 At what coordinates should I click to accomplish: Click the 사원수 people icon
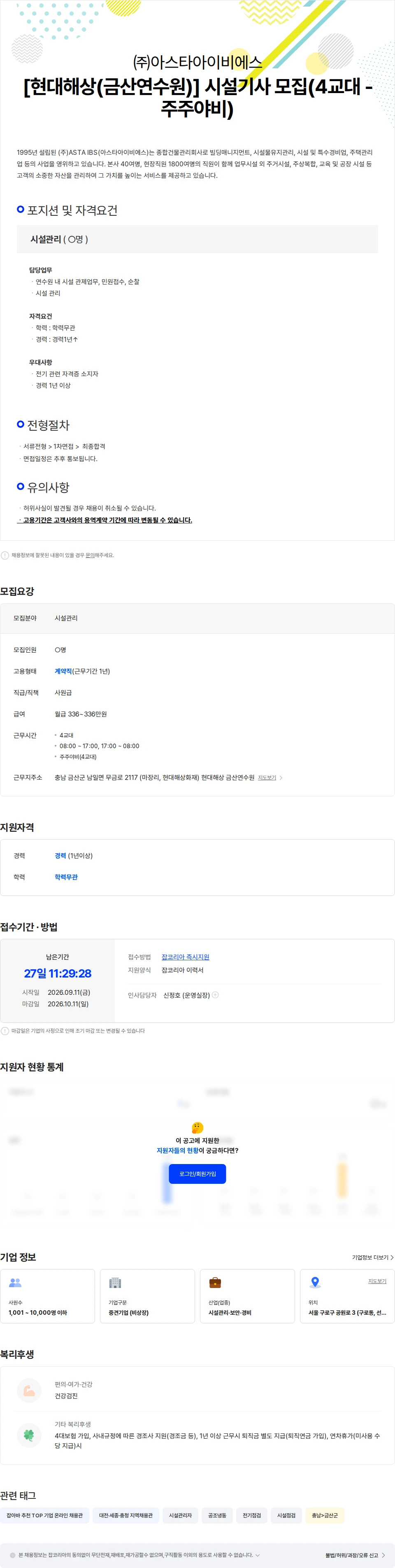15,1283
